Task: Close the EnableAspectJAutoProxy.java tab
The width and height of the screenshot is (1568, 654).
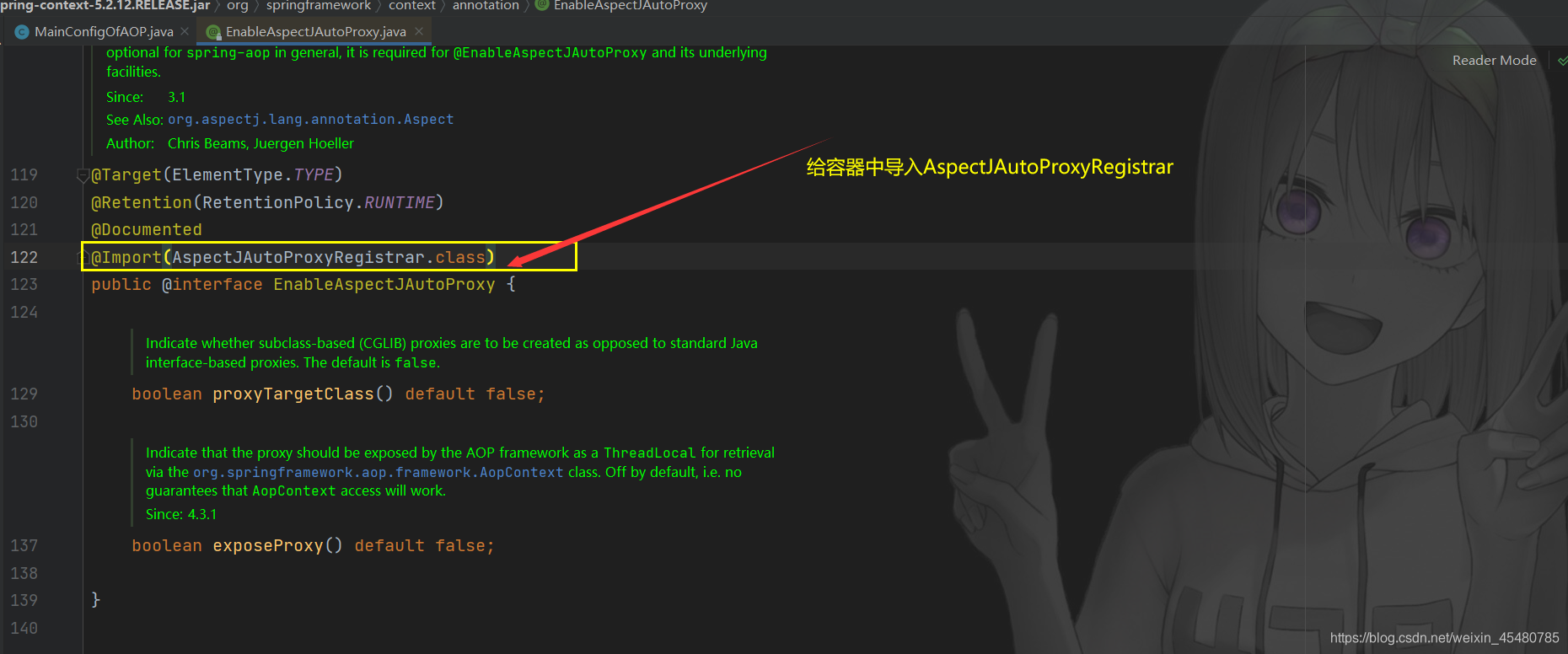Action: [419, 31]
